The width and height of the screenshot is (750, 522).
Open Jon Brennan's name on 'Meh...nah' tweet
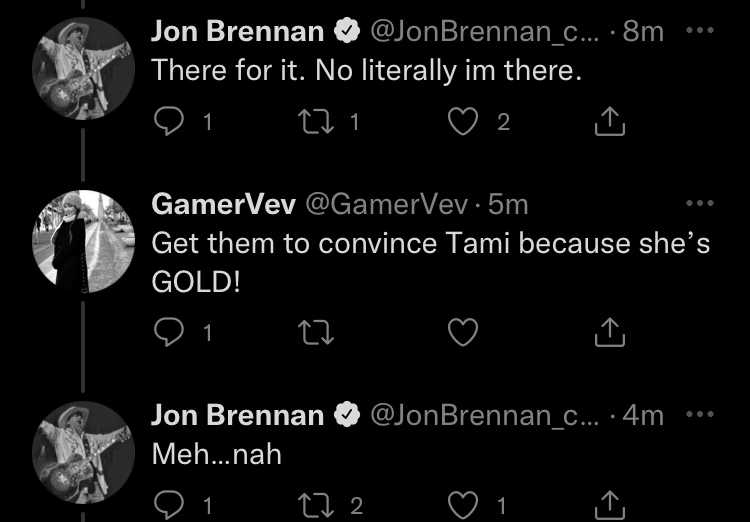coord(238,415)
